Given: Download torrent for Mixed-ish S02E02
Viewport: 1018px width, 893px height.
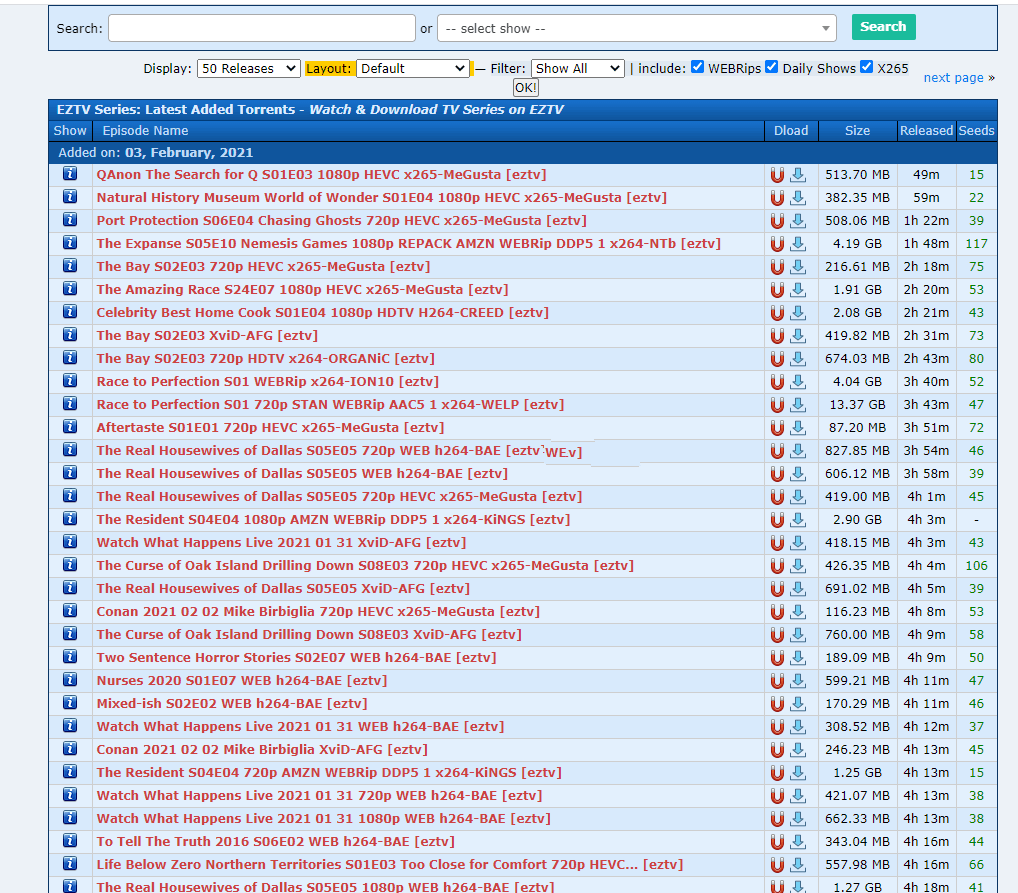Looking at the screenshot, I should [798, 704].
